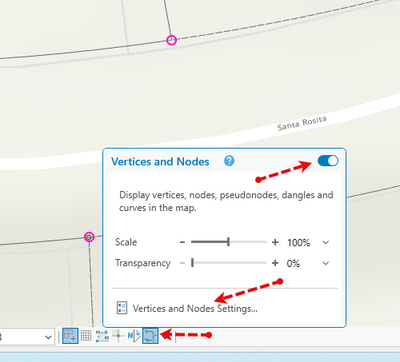Open Vertices and Nodes Settings link
This screenshot has height=362, width=400.
[x=195, y=308]
